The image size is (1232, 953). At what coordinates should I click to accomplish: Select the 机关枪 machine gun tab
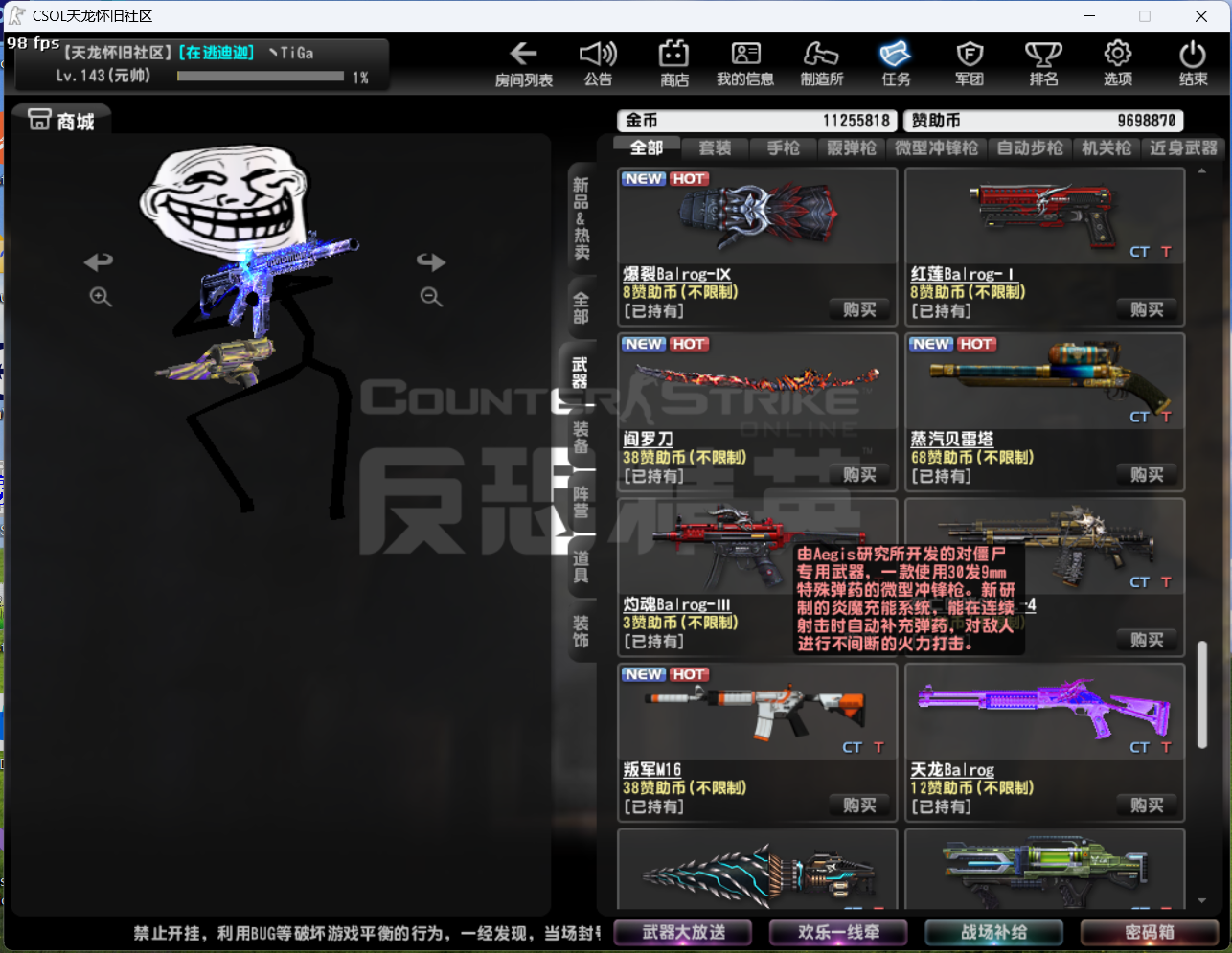tap(1107, 147)
